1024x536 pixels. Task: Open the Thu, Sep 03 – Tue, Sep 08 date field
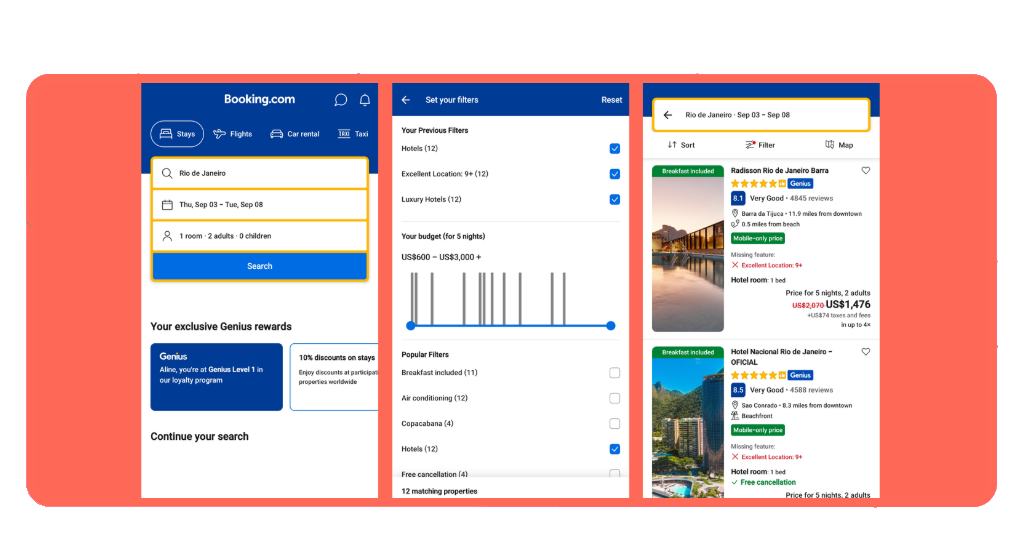[x=260, y=204]
